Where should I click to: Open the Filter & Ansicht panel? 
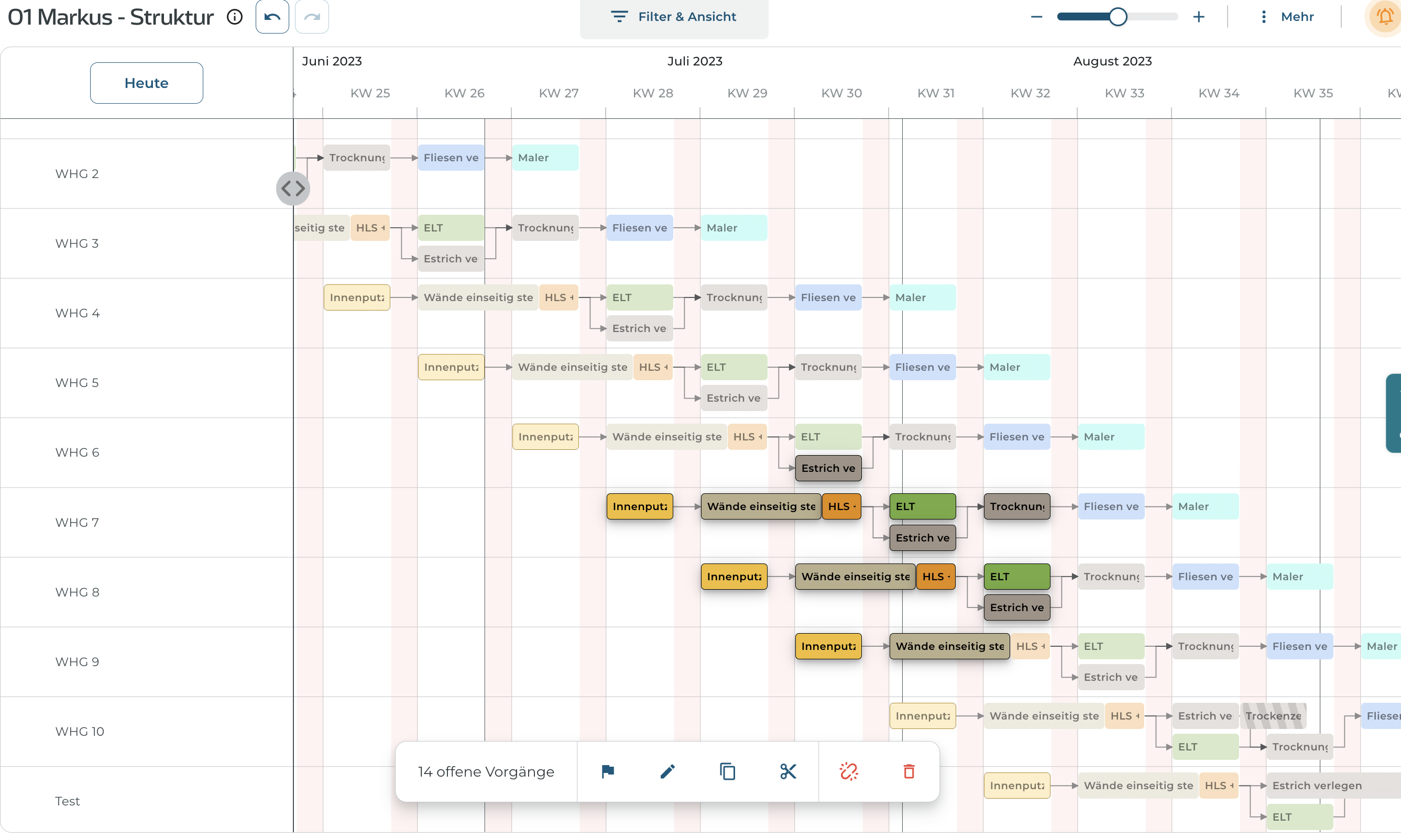(674, 17)
